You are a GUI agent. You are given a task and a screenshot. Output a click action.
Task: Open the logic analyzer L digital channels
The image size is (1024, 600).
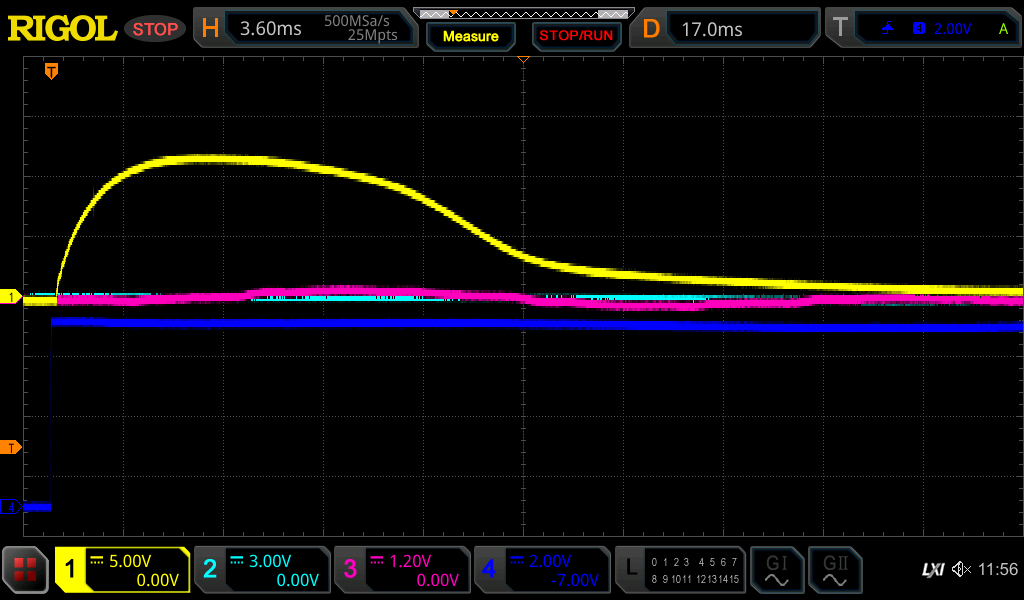pos(682,570)
